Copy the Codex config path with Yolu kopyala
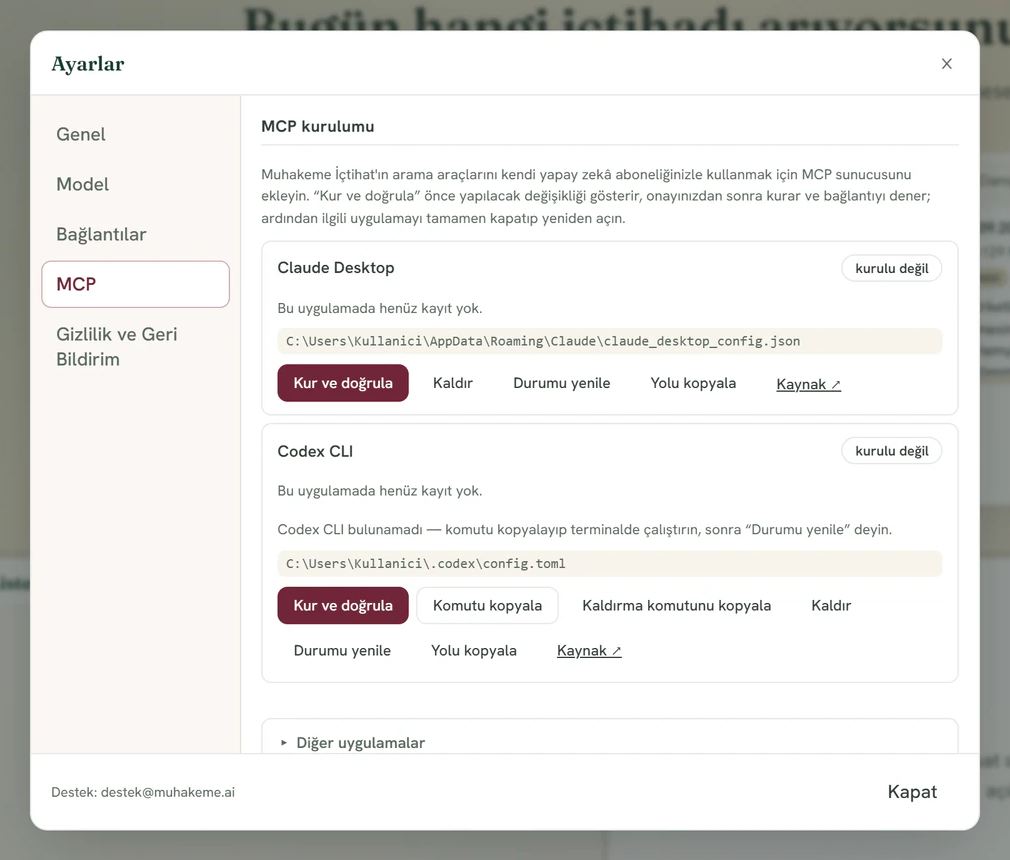Image resolution: width=1010 pixels, height=860 pixels. [473, 651]
